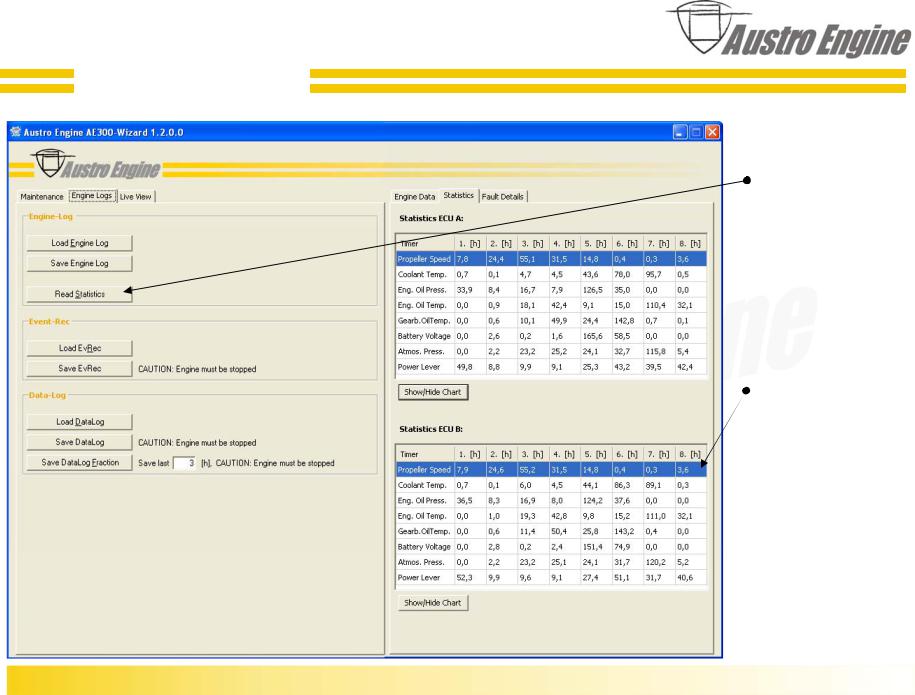Image resolution: width=915 pixels, height=695 pixels.
Task: Open the Fault Details tab
Action: 502,197
